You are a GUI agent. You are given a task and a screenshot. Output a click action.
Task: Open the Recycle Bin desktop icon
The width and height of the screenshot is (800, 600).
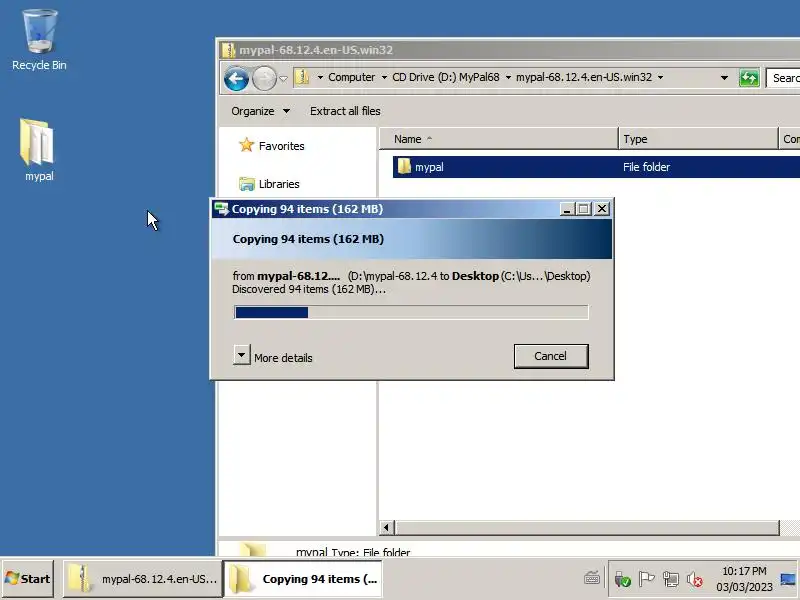point(39,40)
